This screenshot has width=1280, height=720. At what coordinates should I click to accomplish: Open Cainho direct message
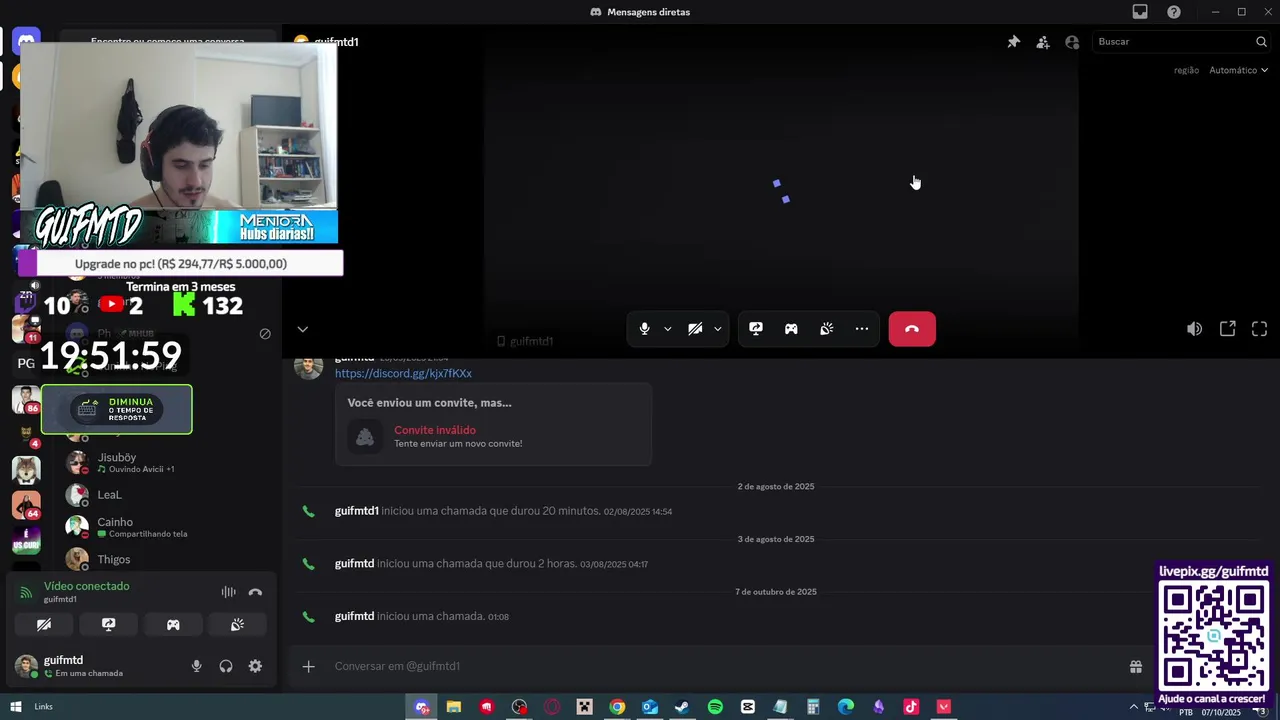[165, 527]
